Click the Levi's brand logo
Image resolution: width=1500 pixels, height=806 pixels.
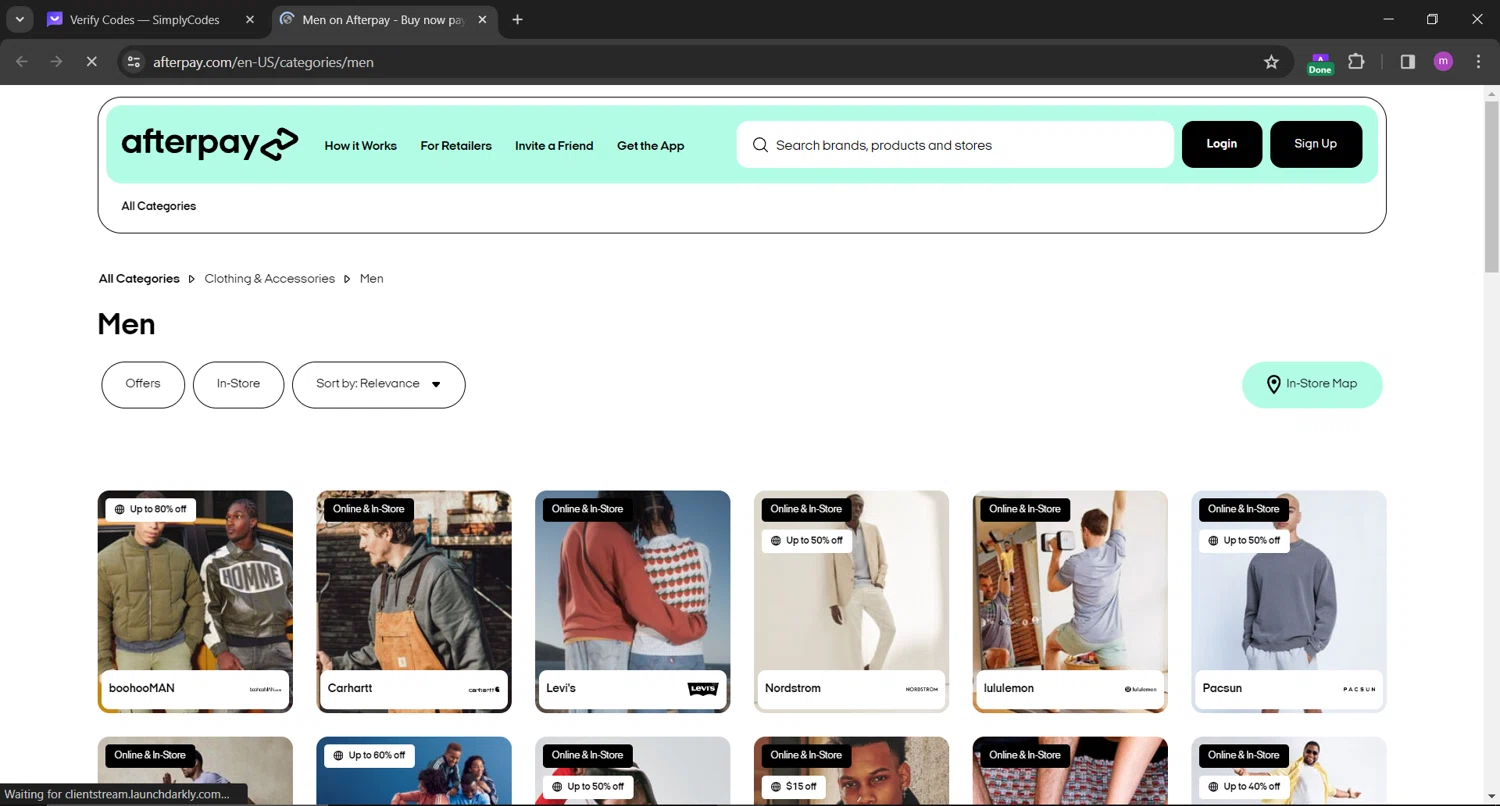point(703,689)
